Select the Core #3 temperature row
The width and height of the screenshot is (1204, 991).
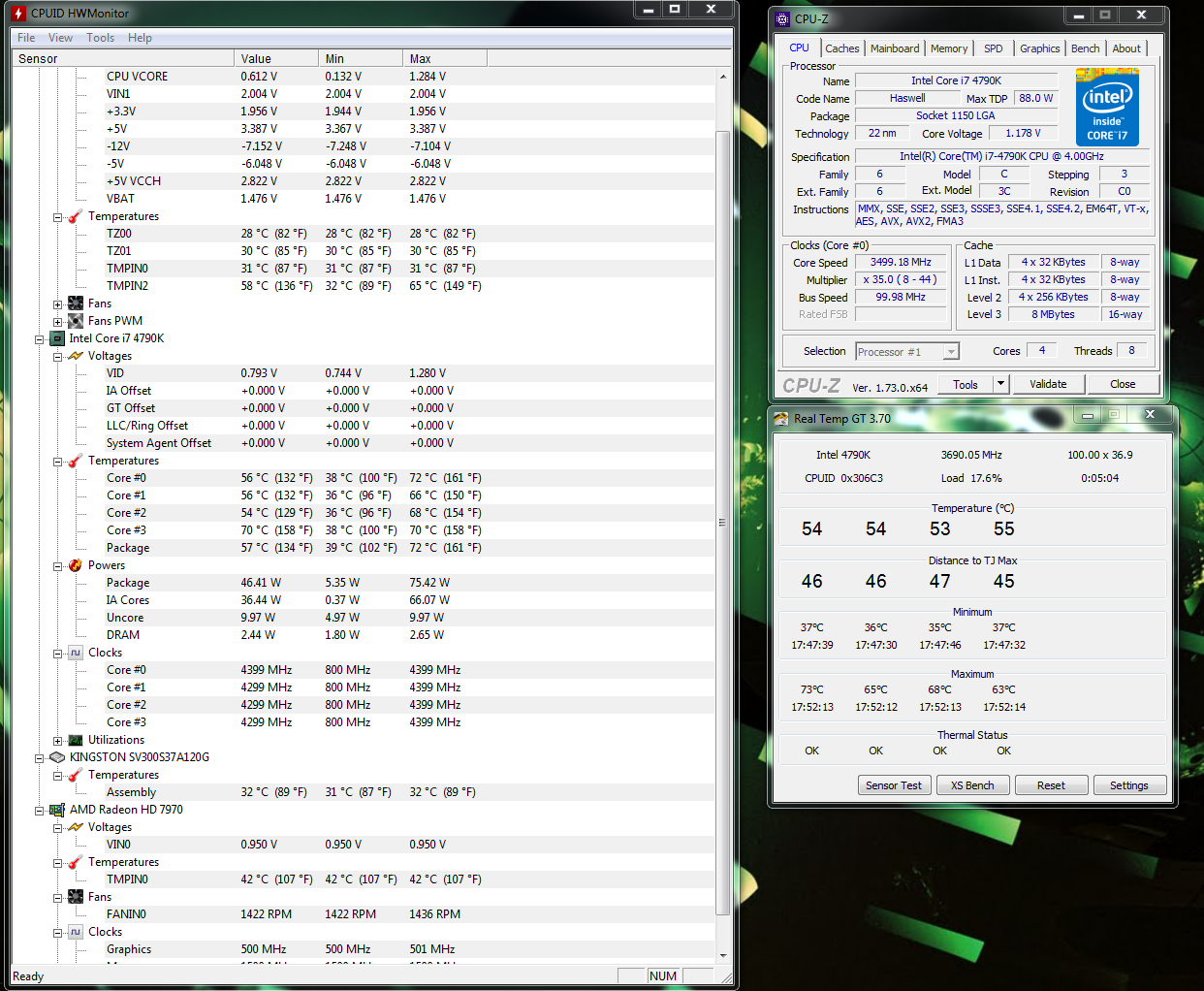(363, 530)
